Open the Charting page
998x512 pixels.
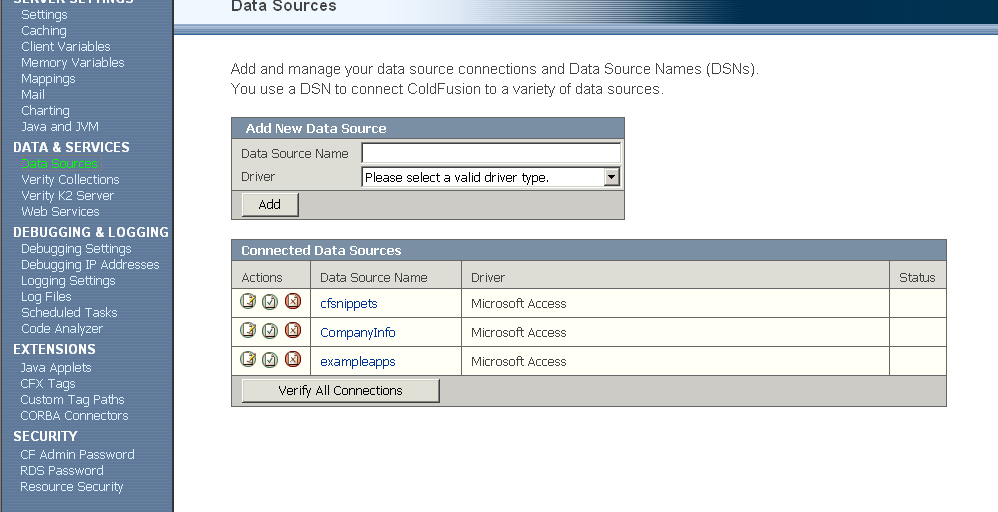[x=45, y=110]
